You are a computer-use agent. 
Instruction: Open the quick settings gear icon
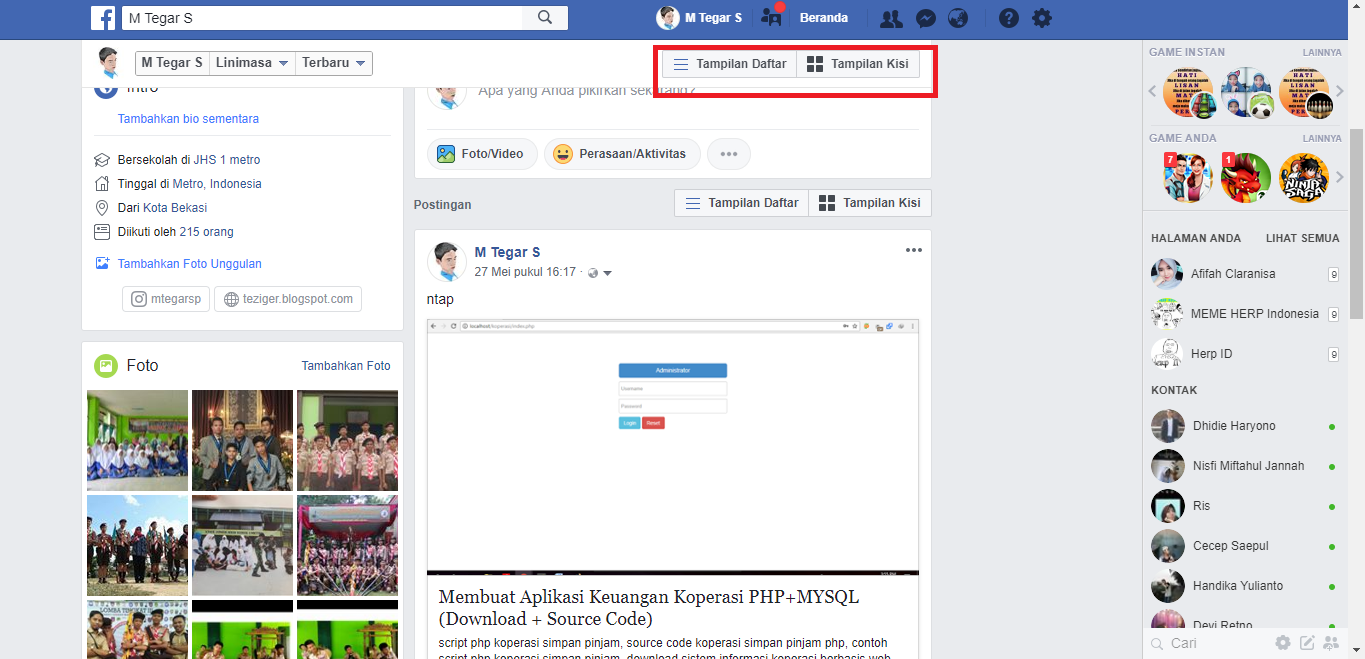[x=1041, y=18]
